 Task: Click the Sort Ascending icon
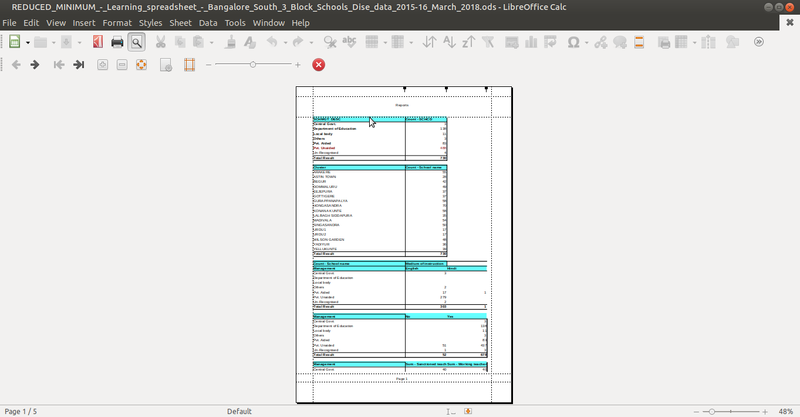point(449,42)
